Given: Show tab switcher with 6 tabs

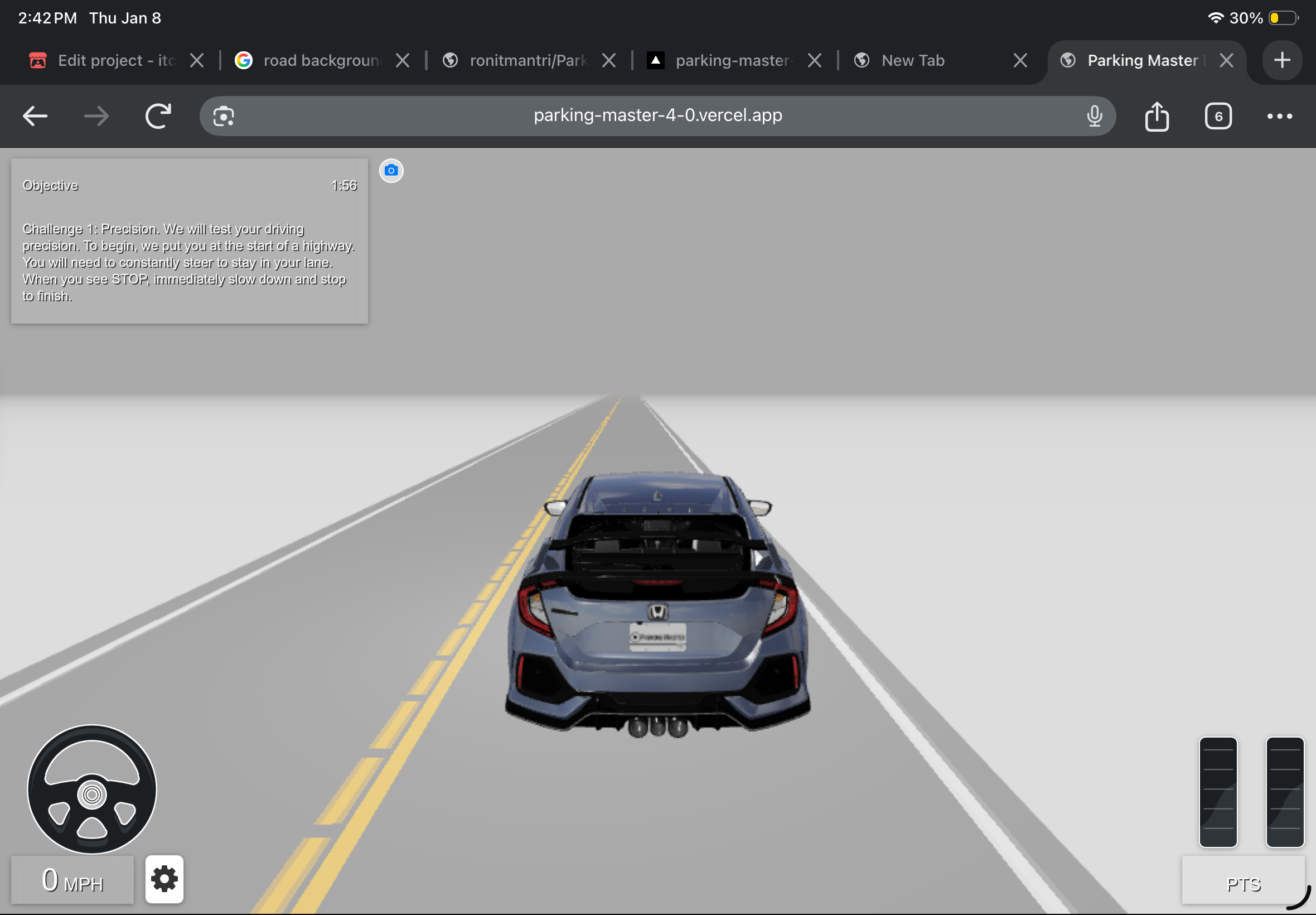Looking at the screenshot, I should coord(1218,117).
